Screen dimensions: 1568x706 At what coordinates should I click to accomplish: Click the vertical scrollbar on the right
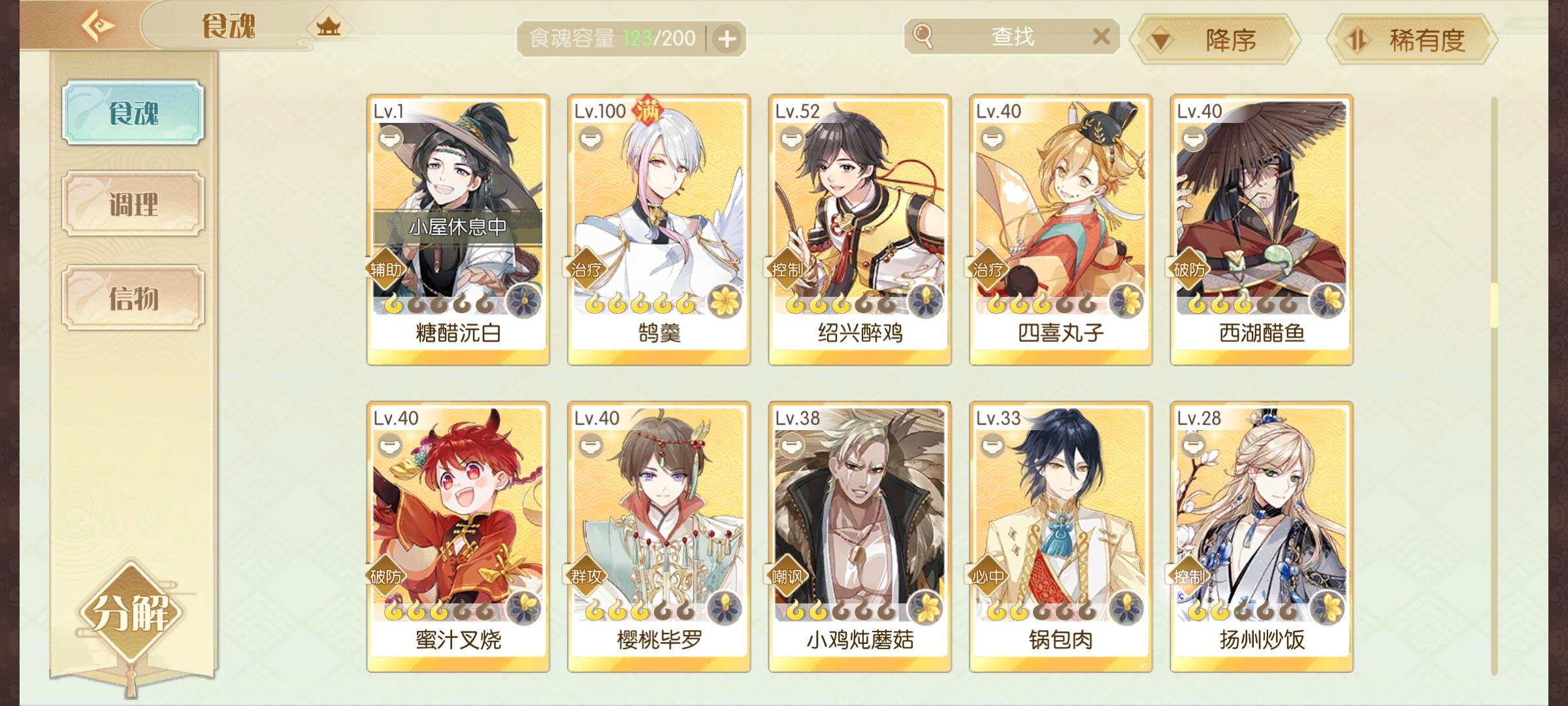pyautogui.click(x=1494, y=386)
